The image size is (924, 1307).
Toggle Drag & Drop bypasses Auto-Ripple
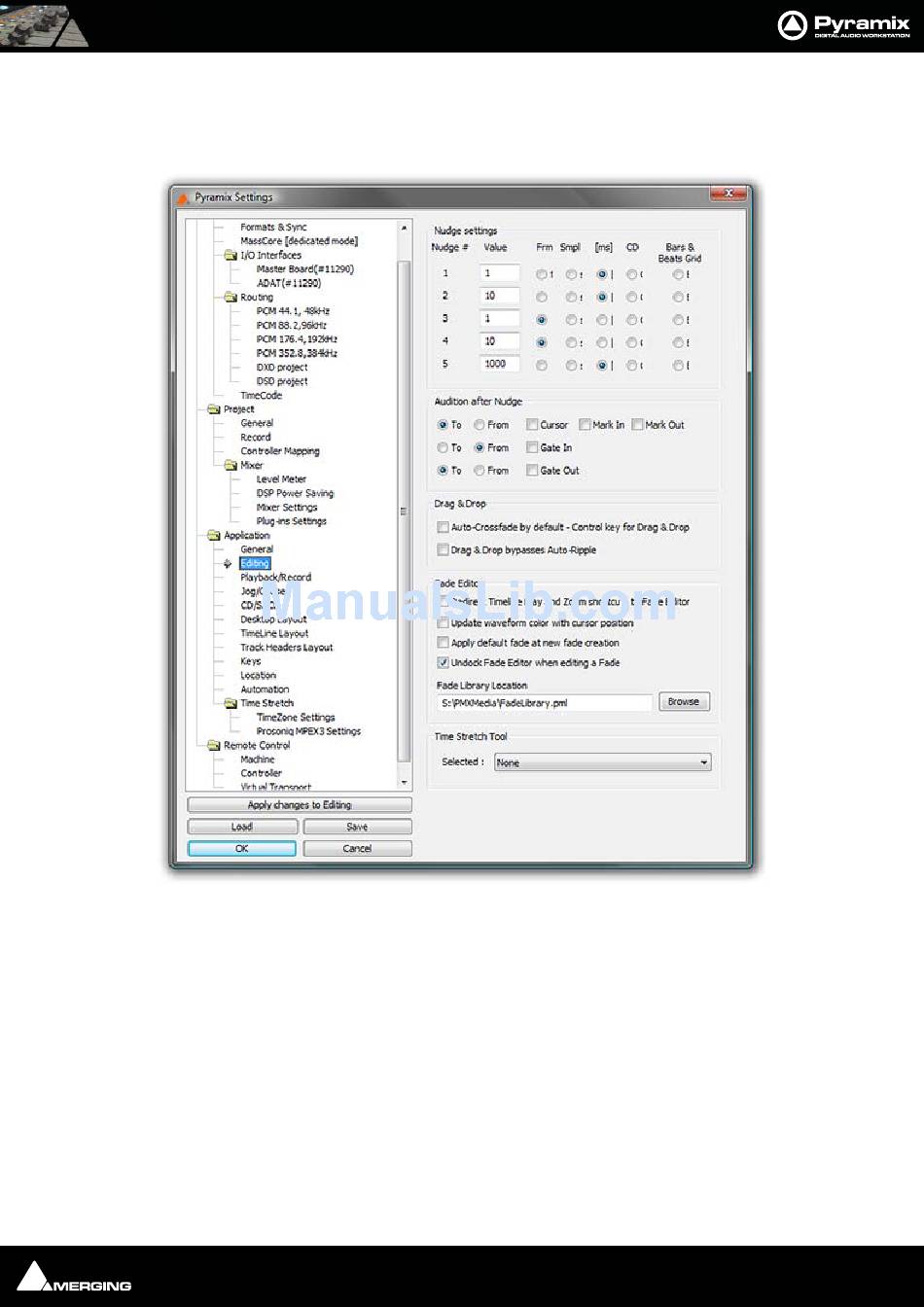443,550
